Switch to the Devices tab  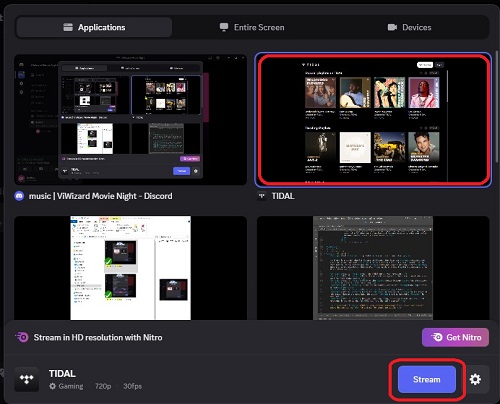409,27
